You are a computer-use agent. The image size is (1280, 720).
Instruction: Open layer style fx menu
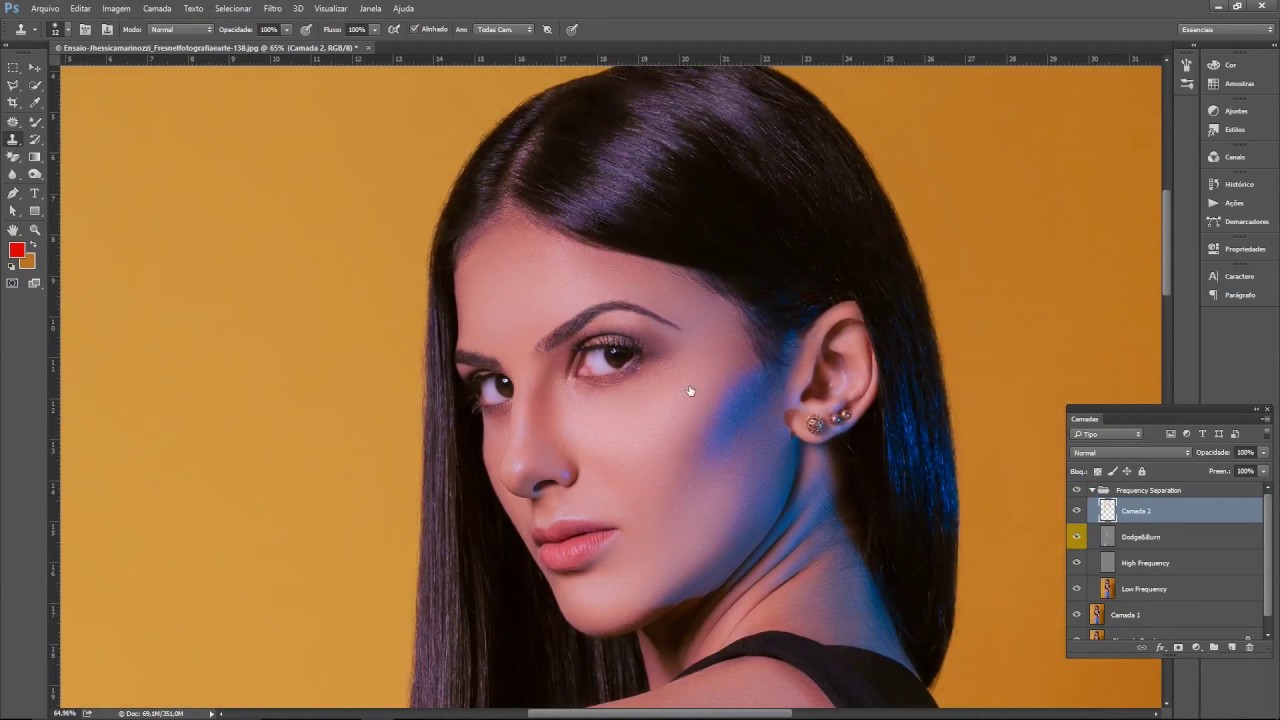coord(1160,647)
